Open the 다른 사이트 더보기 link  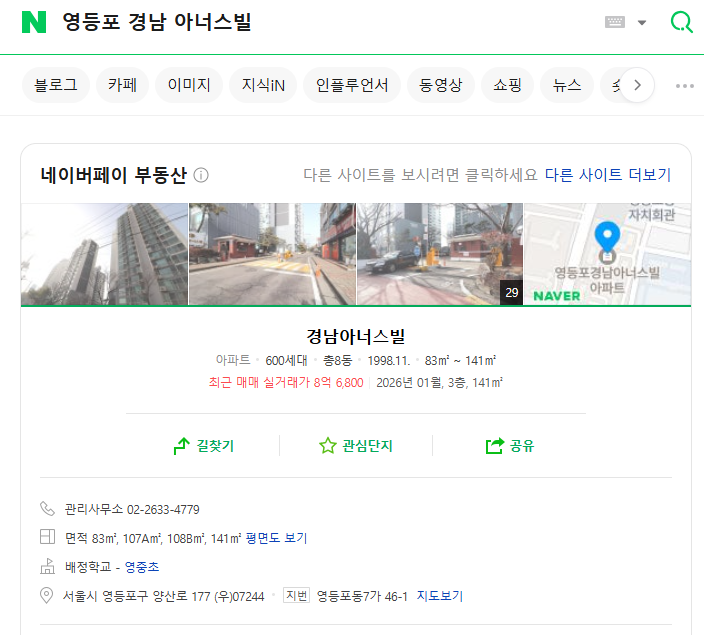(608, 175)
